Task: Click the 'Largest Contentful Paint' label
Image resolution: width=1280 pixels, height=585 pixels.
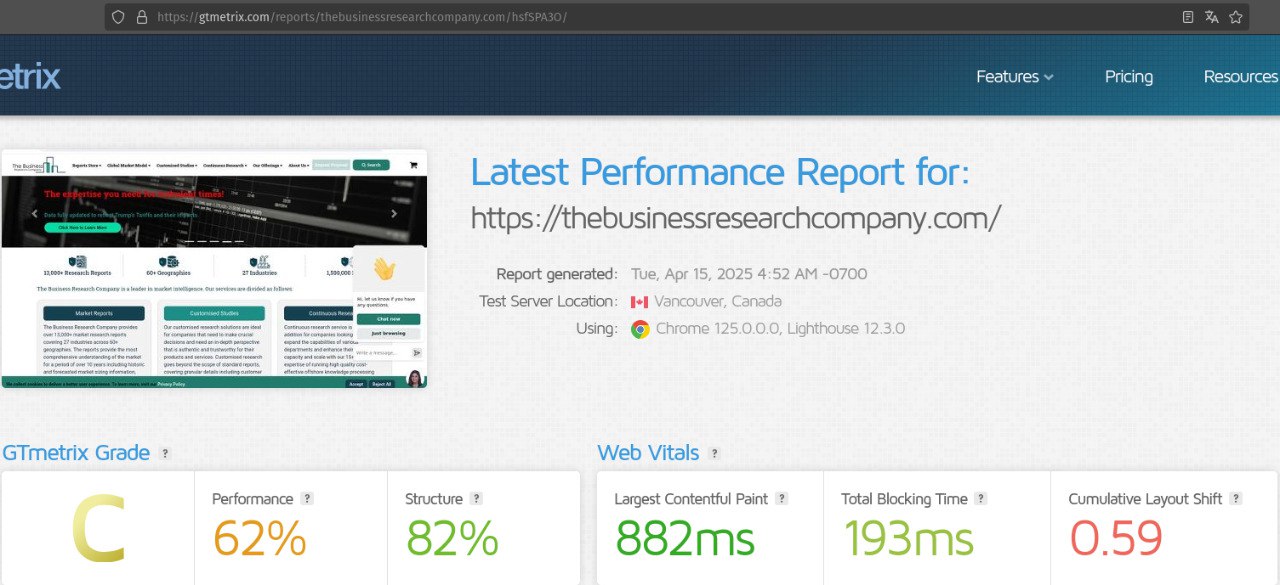Action: pyautogui.click(x=691, y=499)
